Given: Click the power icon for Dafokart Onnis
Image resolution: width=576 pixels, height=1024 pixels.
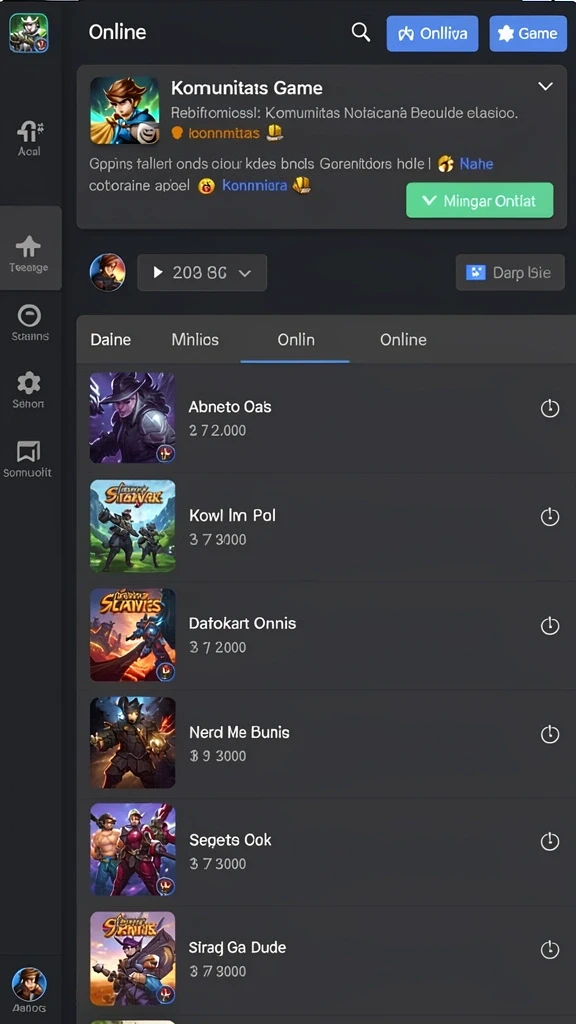Looking at the screenshot, I should (x=550, y=625).
